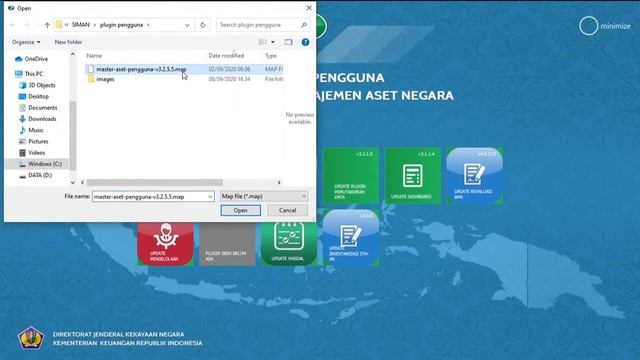640x360 pixels.
Task: Click the New folder button
Action: (68, 42)
